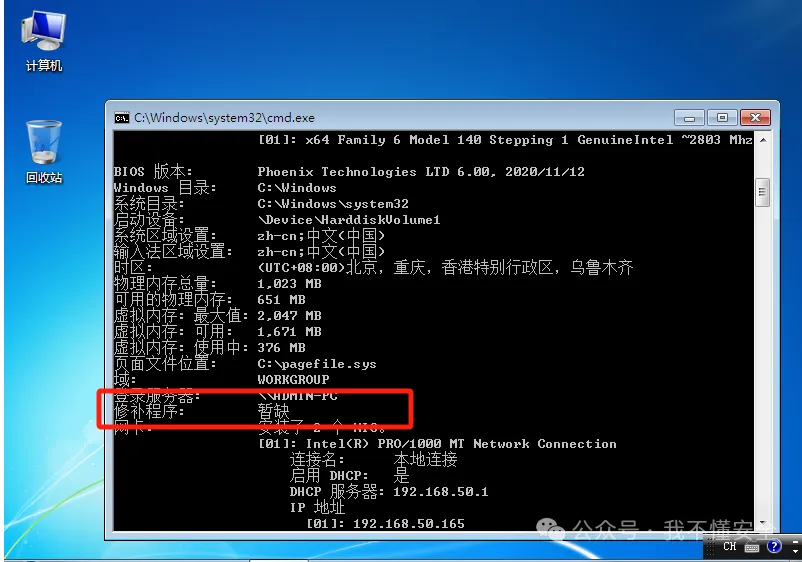The height and width of the screenshot is (562, 802).
Task: Click the '暂缺' hotfix value
Action: 274,411
